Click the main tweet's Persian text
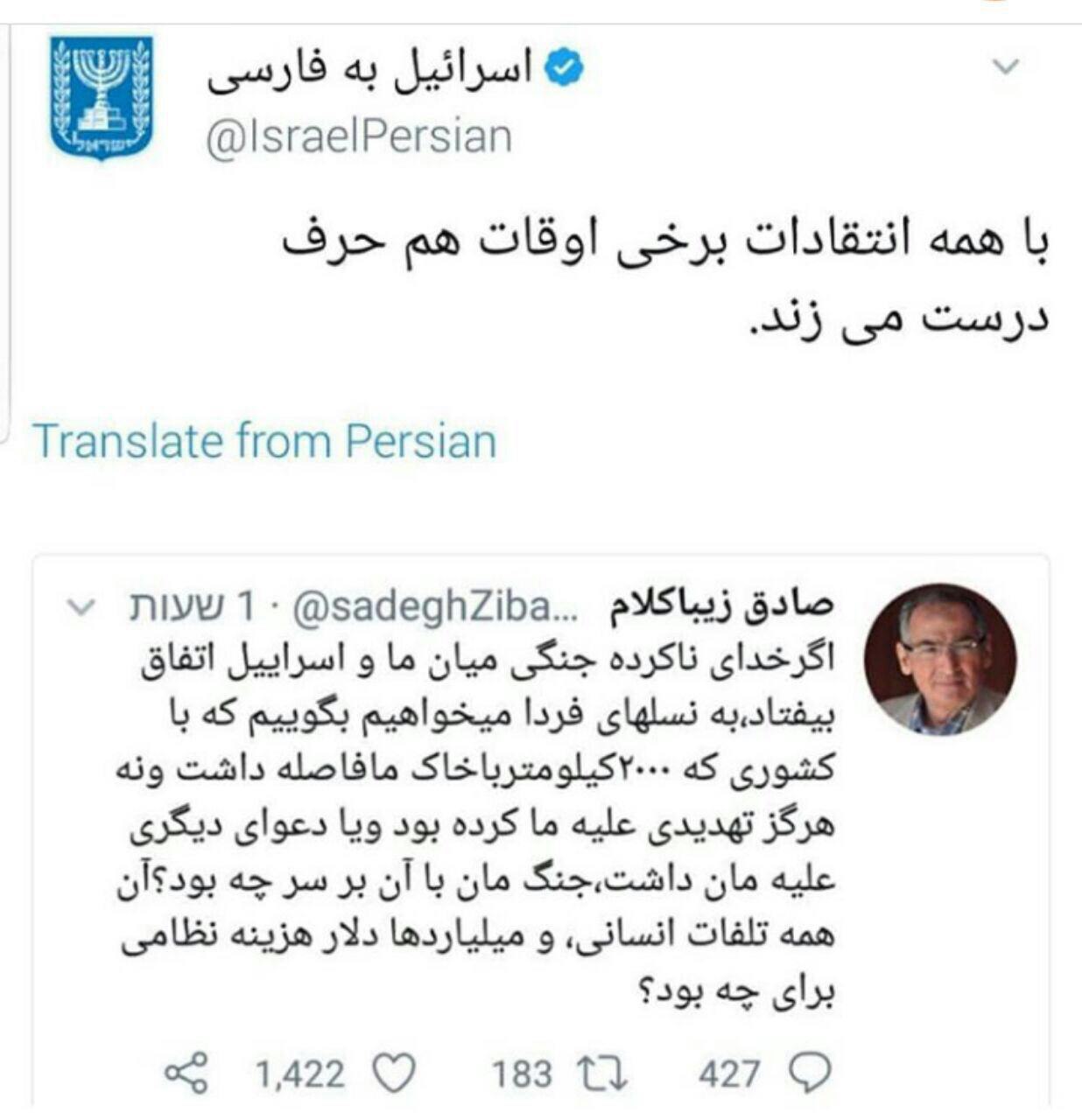Image resolution: width=1082 pixels, height=1120 pixels. click(665, 280)
